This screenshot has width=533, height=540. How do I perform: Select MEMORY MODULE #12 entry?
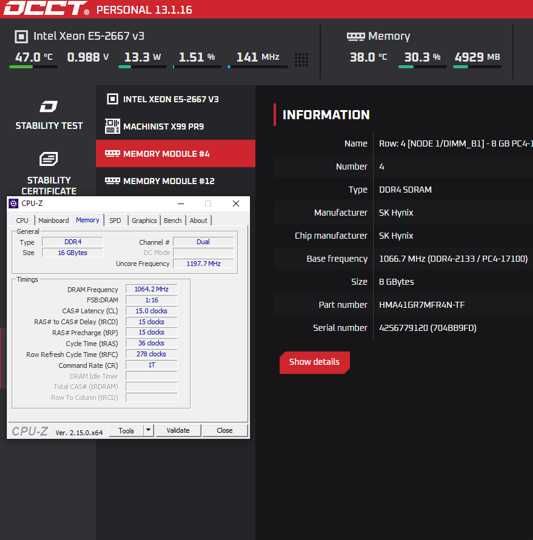[176, 181]
